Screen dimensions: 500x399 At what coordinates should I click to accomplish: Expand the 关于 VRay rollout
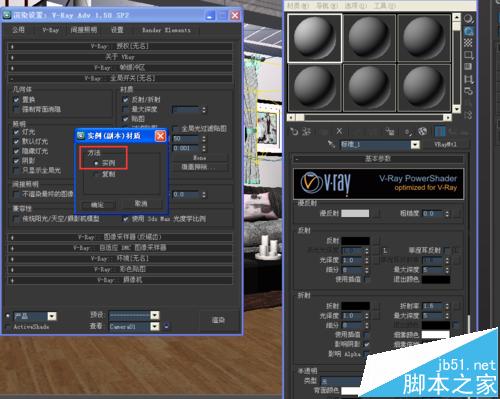(x=120, y=57)
